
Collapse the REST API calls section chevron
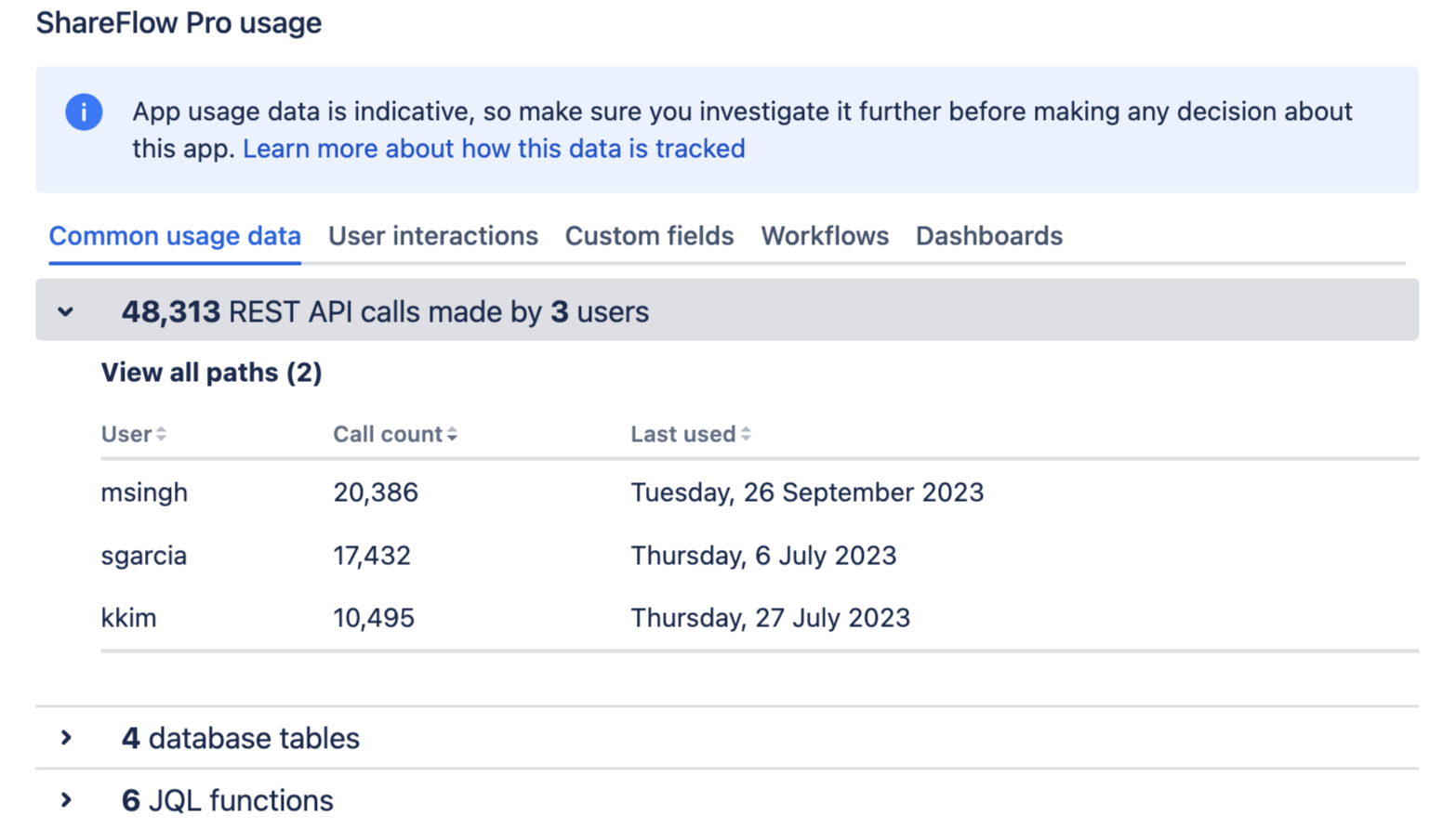click(65, 311)
